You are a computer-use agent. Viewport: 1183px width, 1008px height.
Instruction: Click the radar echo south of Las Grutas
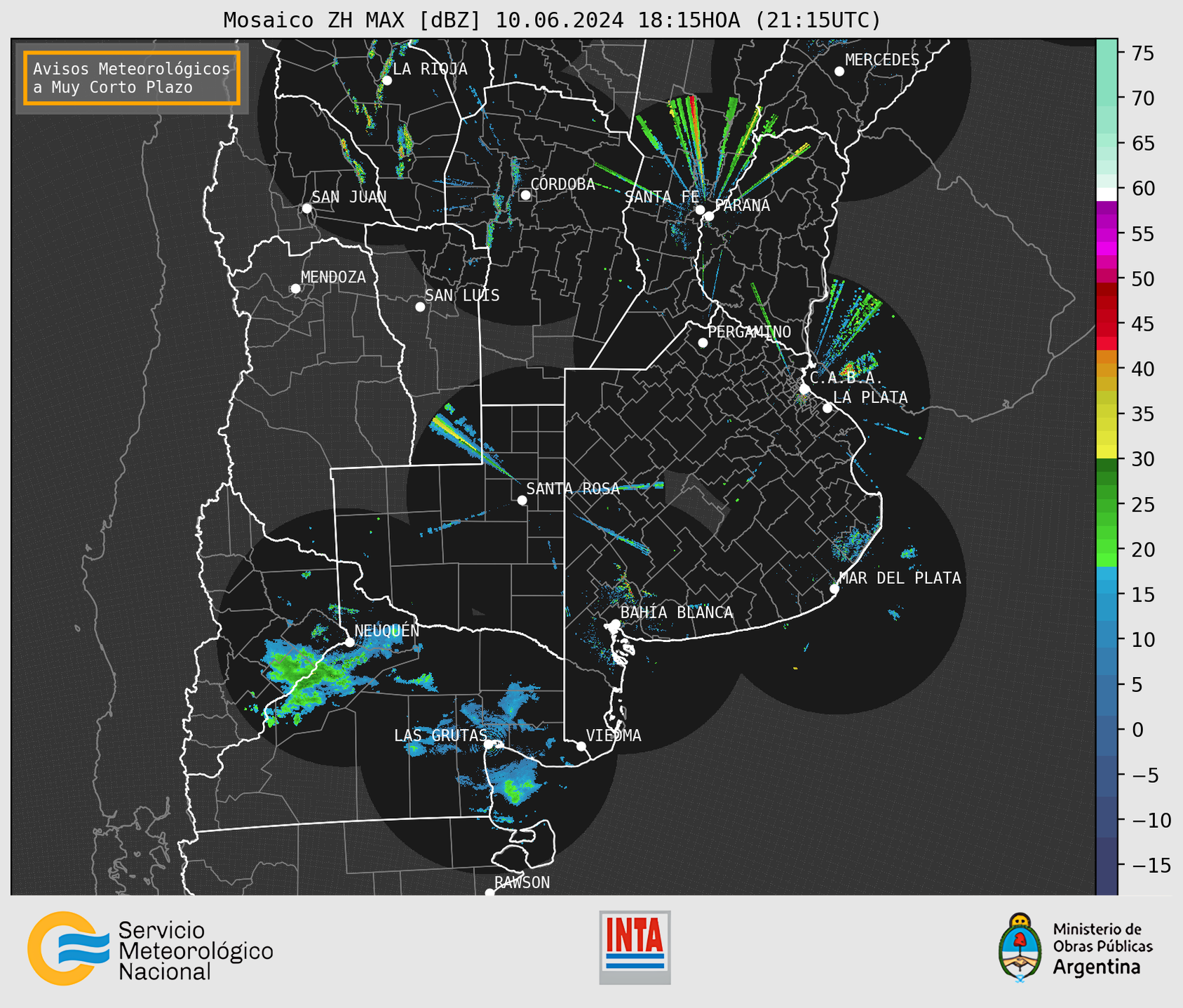pos(514,782)
